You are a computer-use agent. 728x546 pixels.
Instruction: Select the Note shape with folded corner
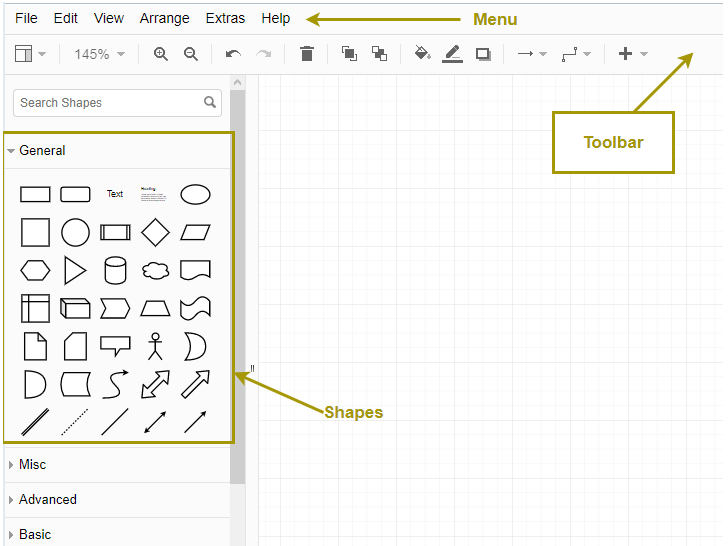tap(35, 346)
